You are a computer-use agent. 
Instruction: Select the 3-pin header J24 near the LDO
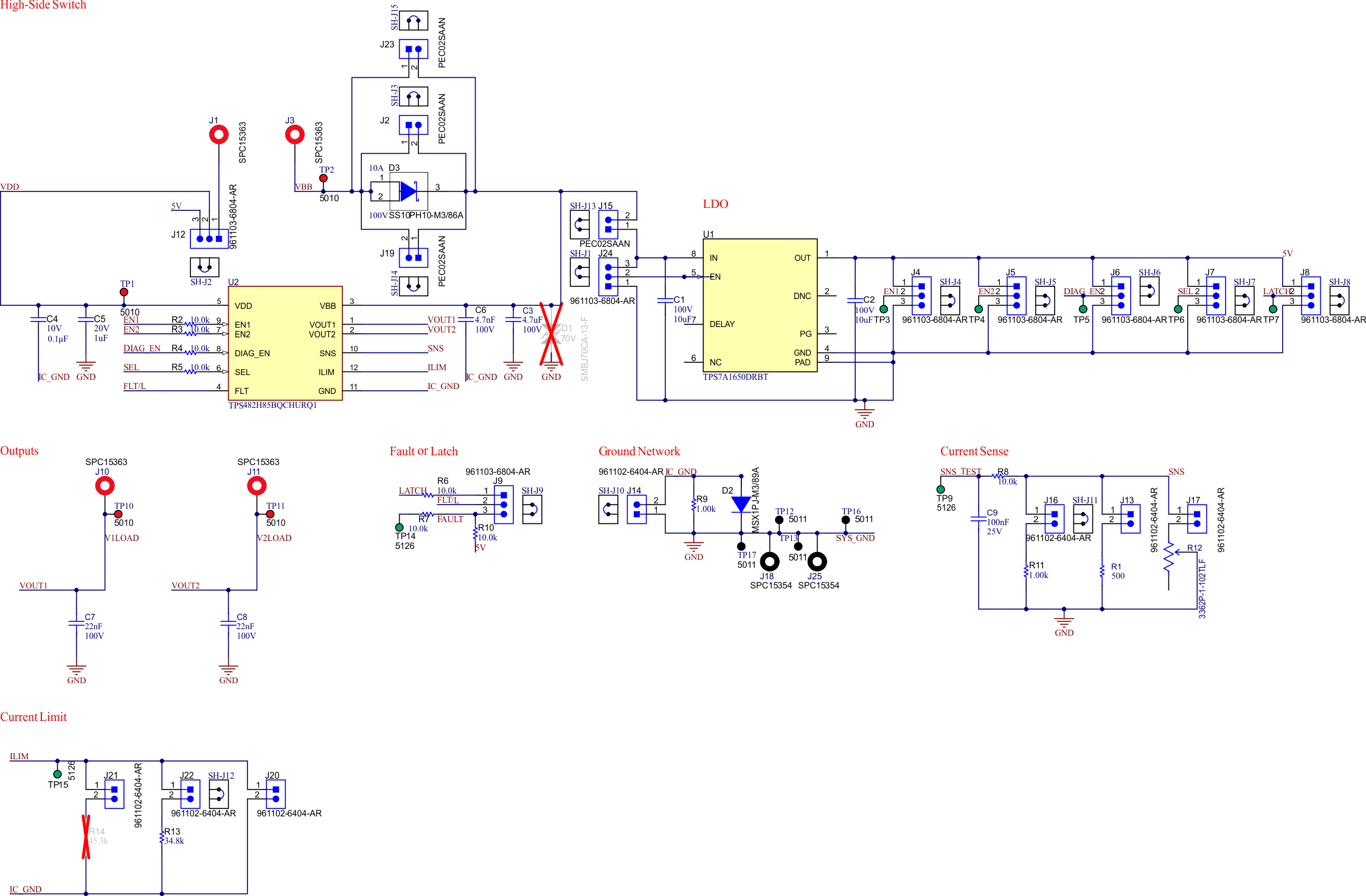pos(607,275)
